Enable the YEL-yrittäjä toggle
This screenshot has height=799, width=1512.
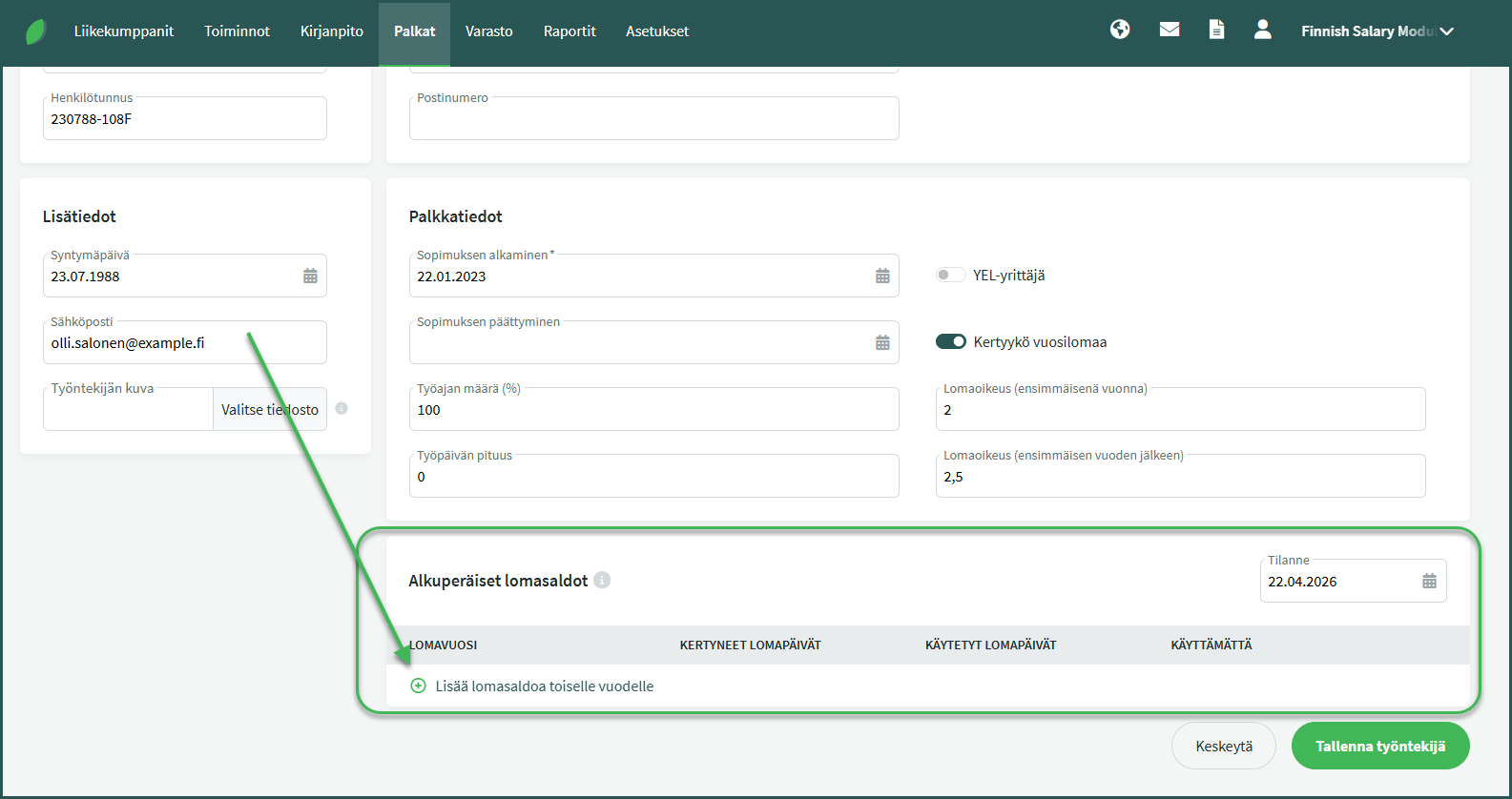click(950, 276)
